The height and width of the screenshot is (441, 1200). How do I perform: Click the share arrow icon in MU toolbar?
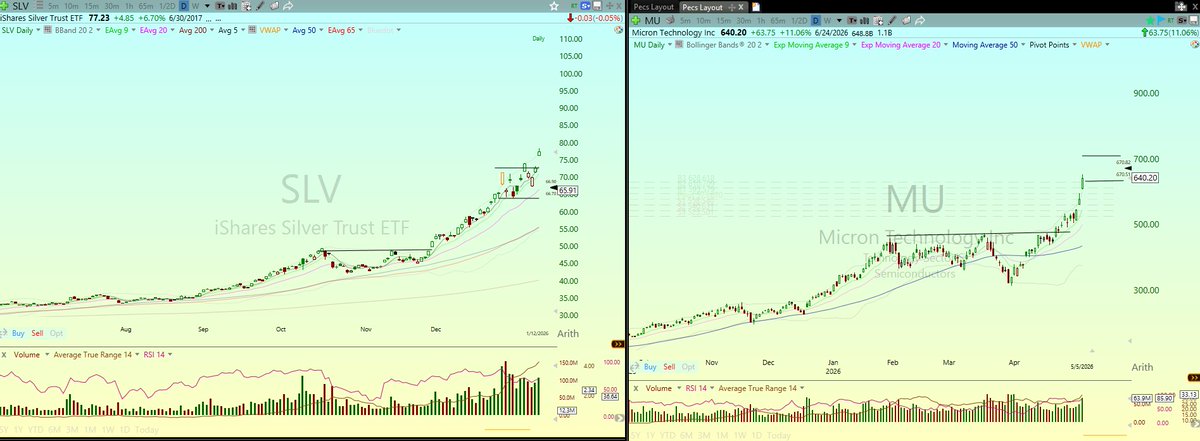pos(921,21)
